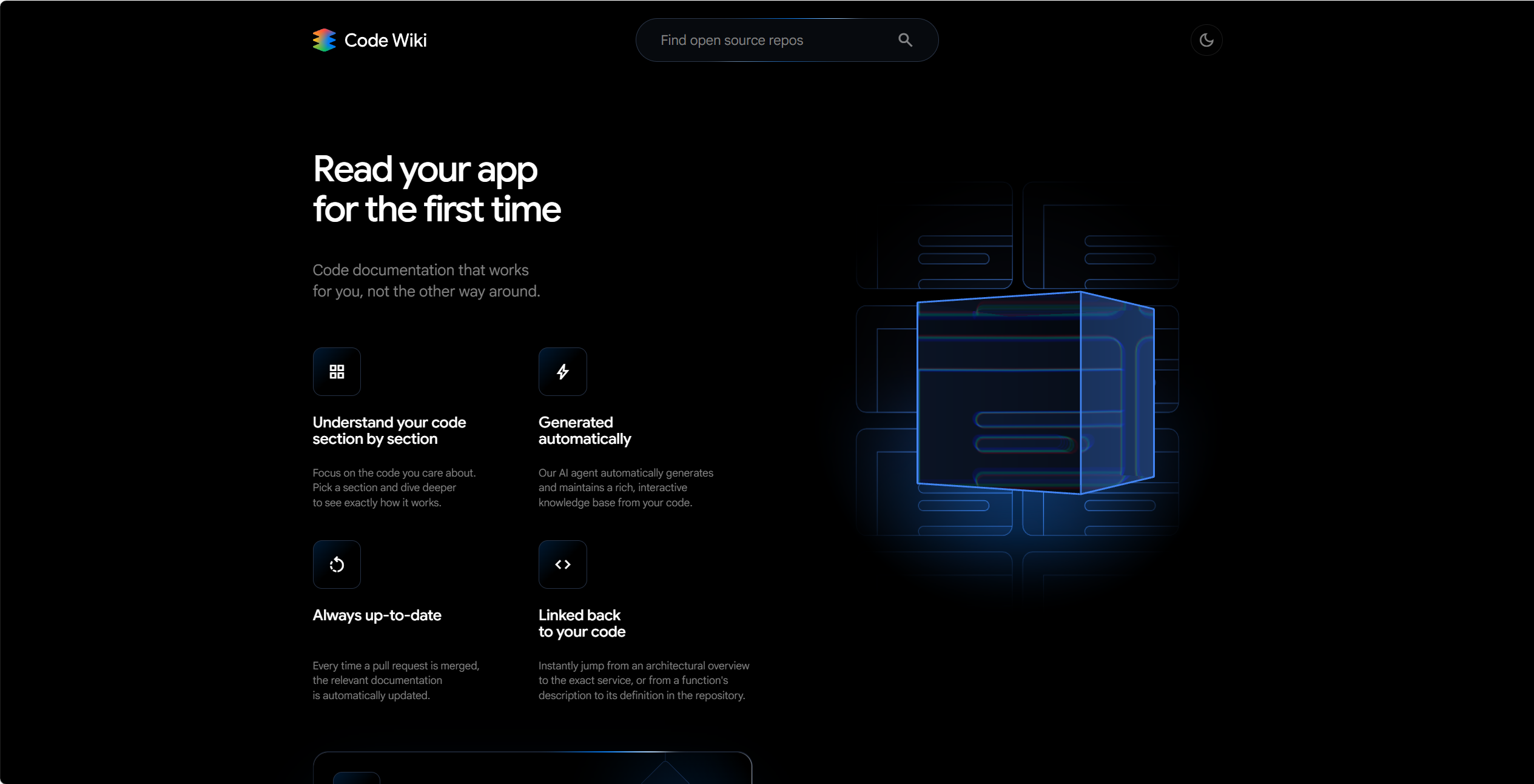Click the Understand your code section by section heading

[389, 431]
